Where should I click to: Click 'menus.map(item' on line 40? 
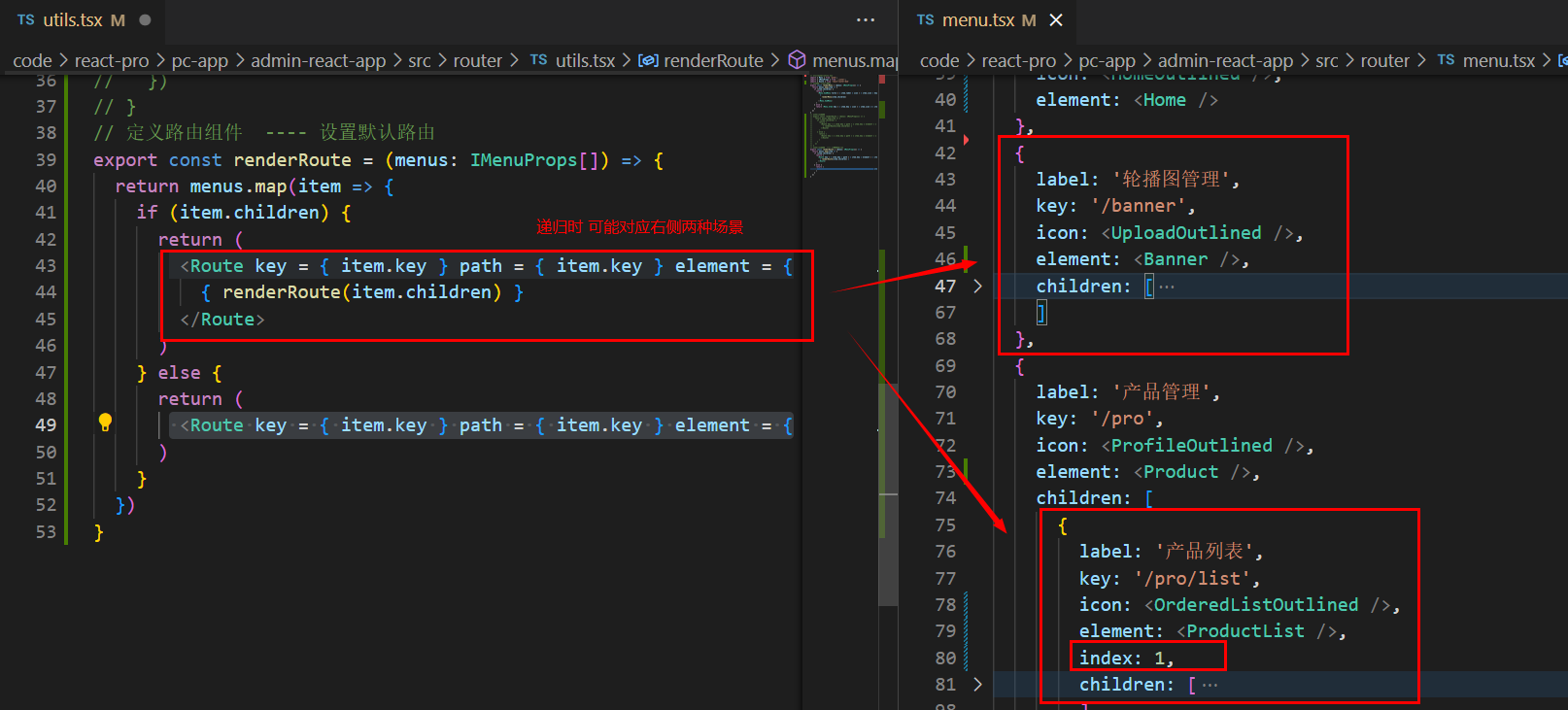[265, 186]
